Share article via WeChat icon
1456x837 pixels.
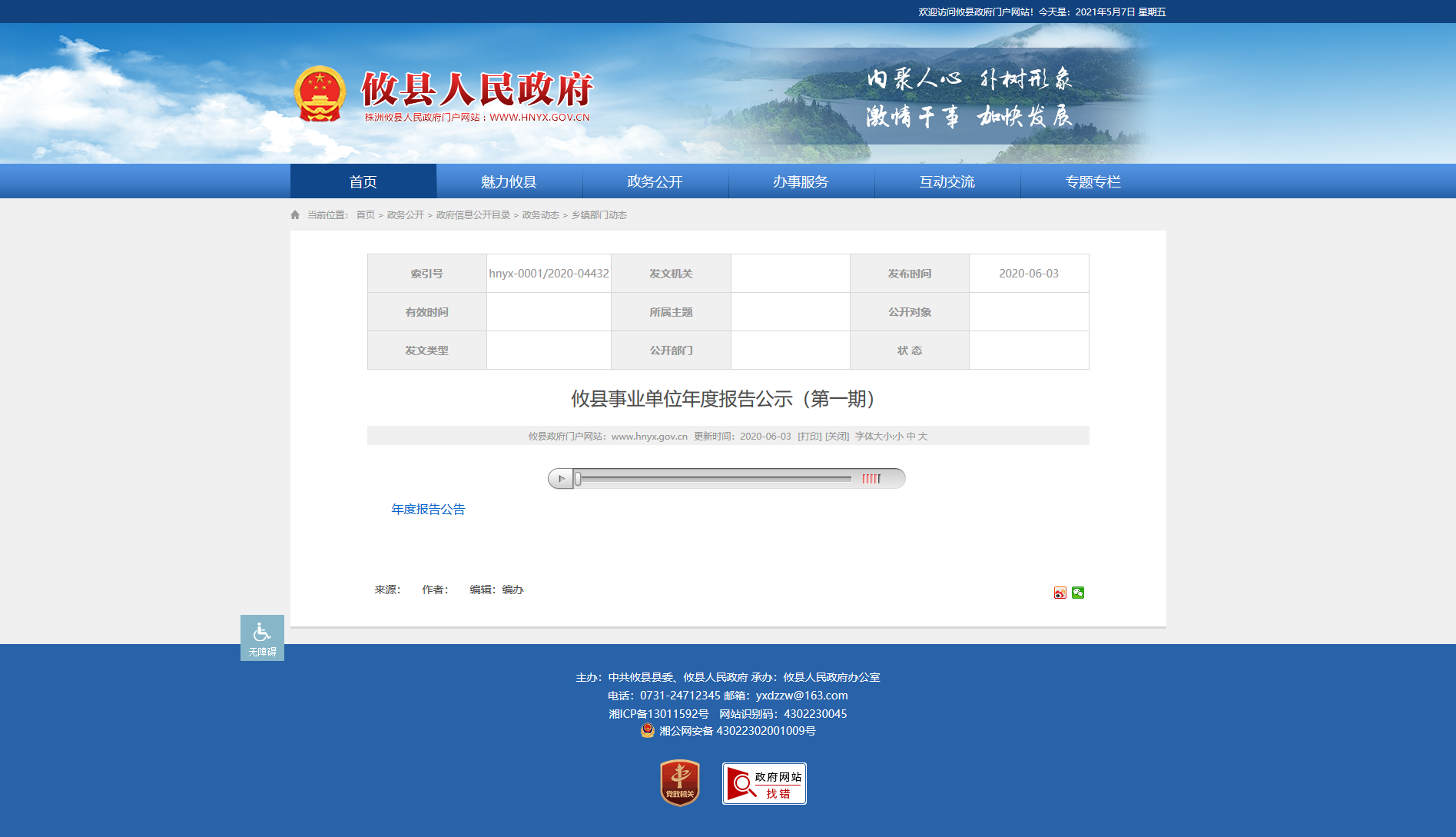coord(1078,593)
